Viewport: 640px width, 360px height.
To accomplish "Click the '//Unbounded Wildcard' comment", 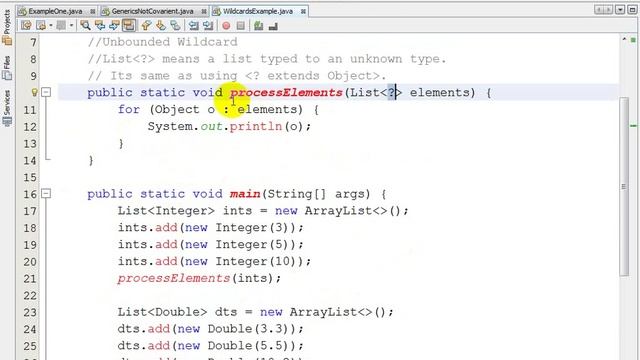I will coord(162,42).
